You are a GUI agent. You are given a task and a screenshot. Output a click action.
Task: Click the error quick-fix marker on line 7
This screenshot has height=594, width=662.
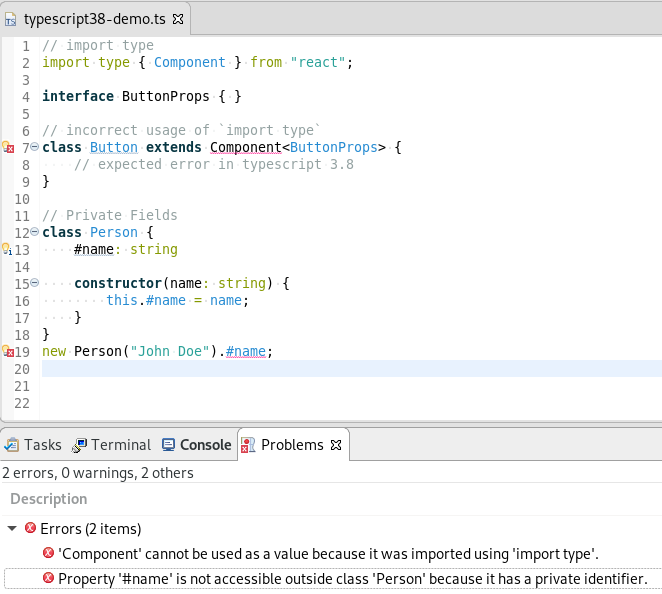[x=8, y=147]
